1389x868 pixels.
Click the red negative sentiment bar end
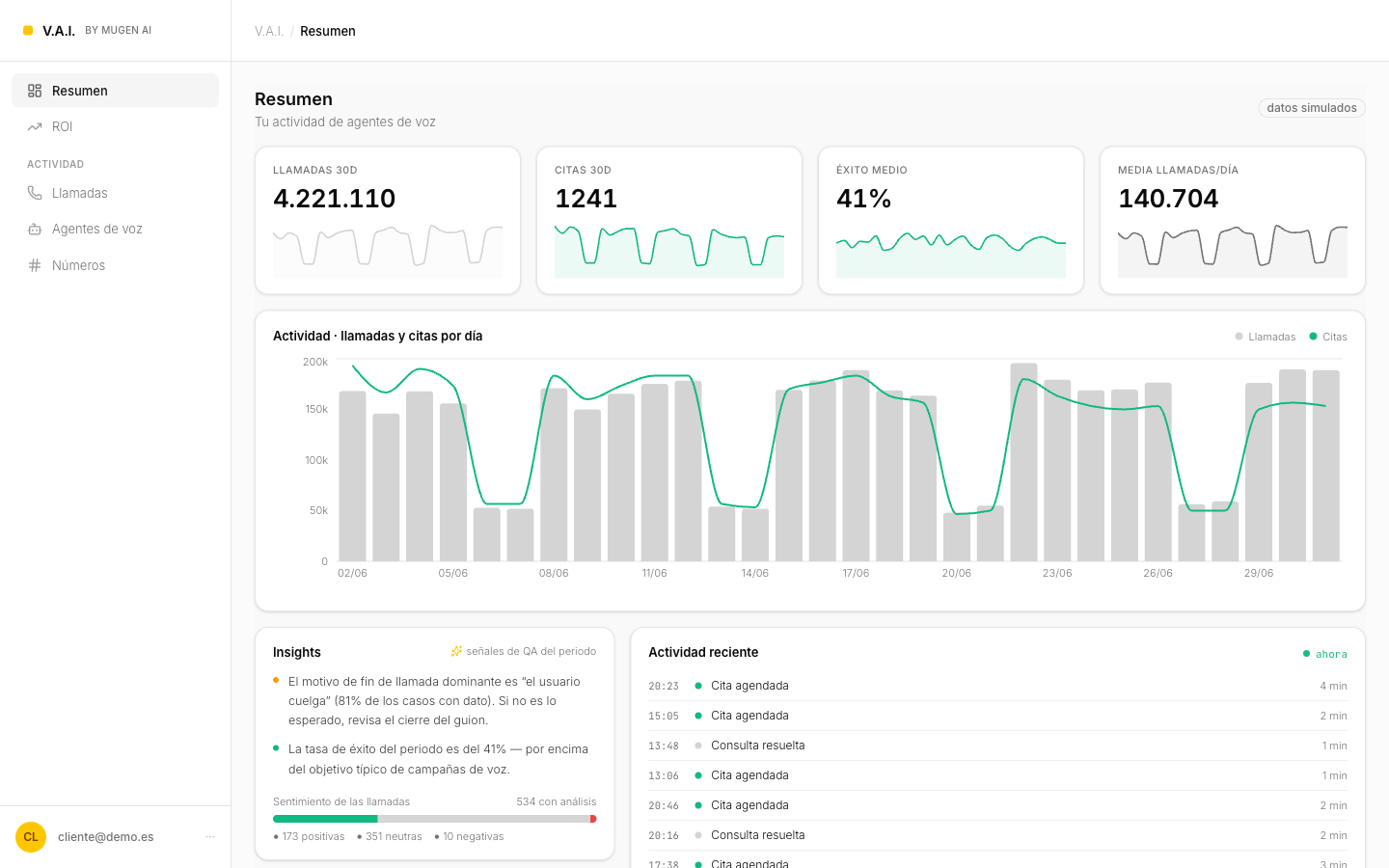click(x=593, y=819)
